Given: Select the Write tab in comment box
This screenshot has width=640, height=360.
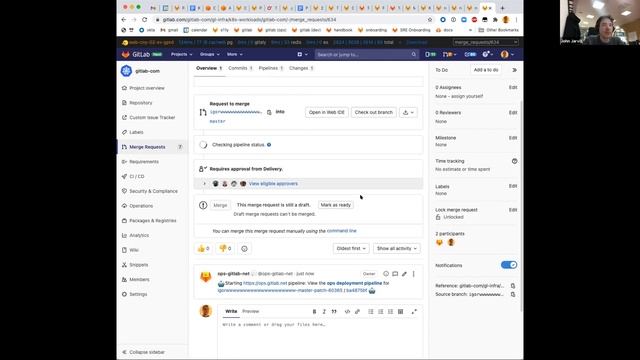Looking at the screenshot, I should 231,311.
